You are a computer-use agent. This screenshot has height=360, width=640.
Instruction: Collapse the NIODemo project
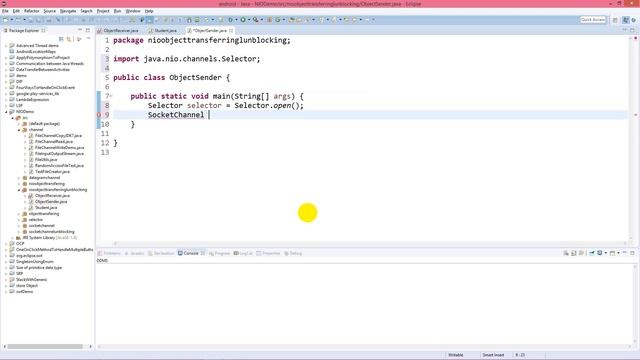pyautogui.click(x=6, y=112)
